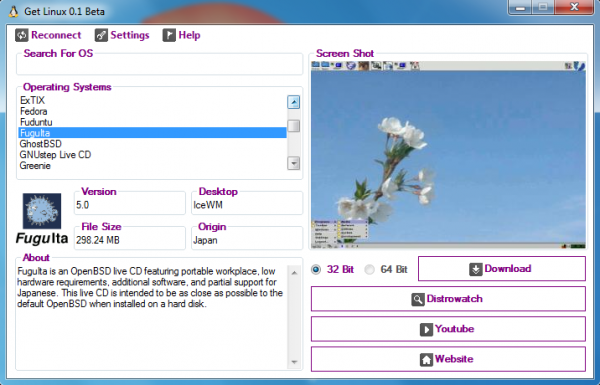Click the OS list scroll down arrow

(293, 163)
